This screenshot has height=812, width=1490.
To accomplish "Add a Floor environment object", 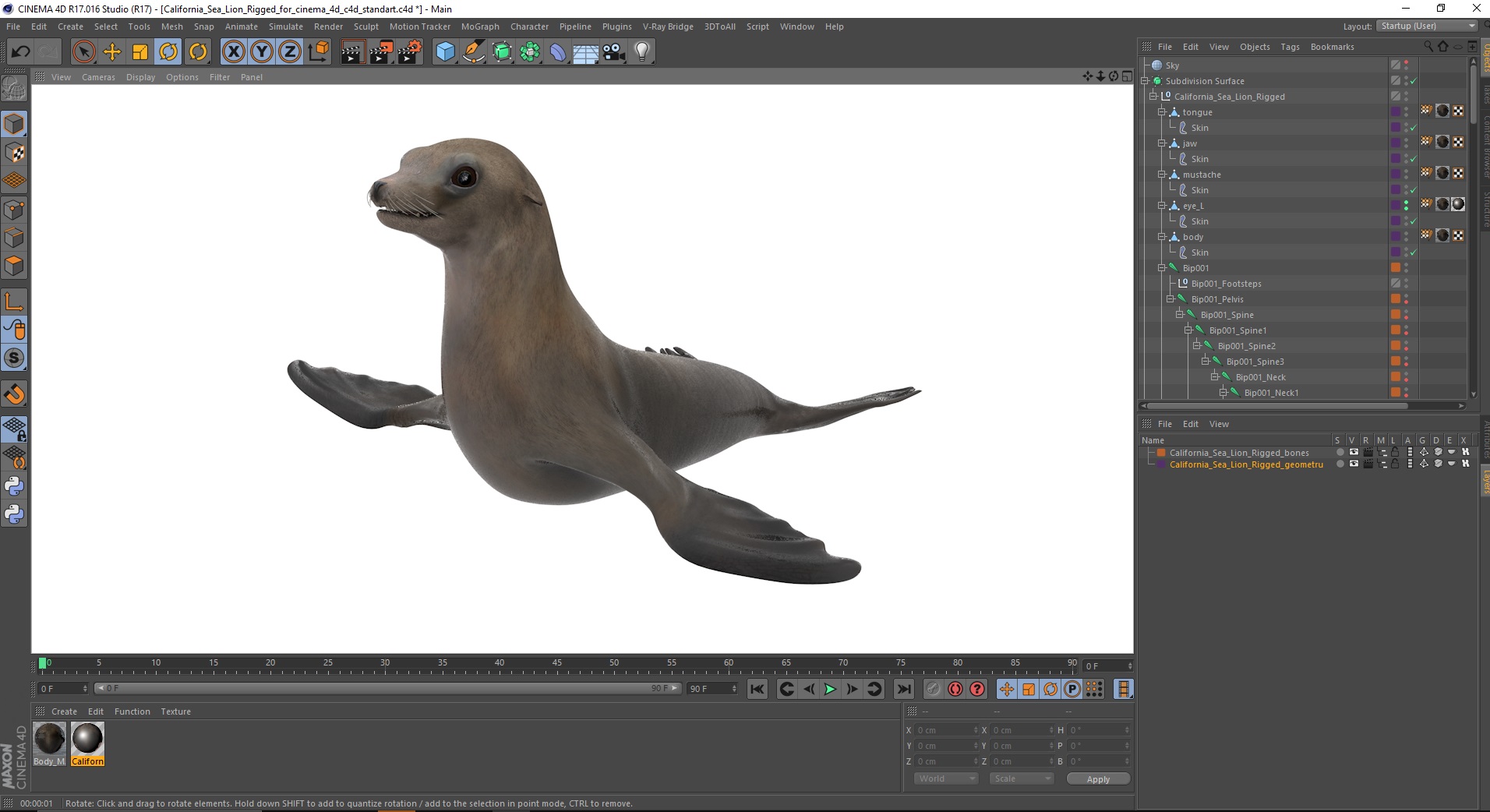I will click(x=586, y=52).
